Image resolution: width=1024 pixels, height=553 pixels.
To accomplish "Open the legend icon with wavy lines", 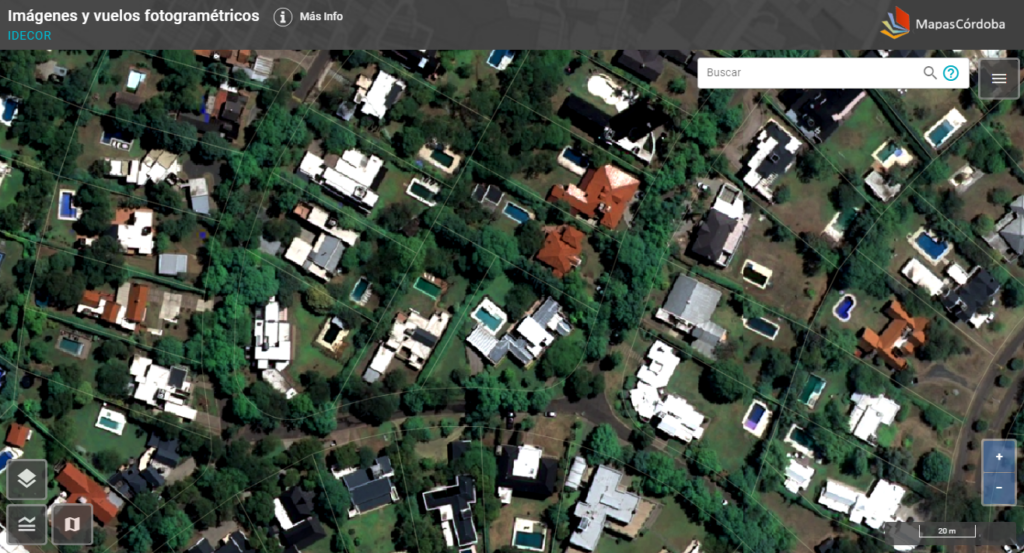I will (27, 524).
